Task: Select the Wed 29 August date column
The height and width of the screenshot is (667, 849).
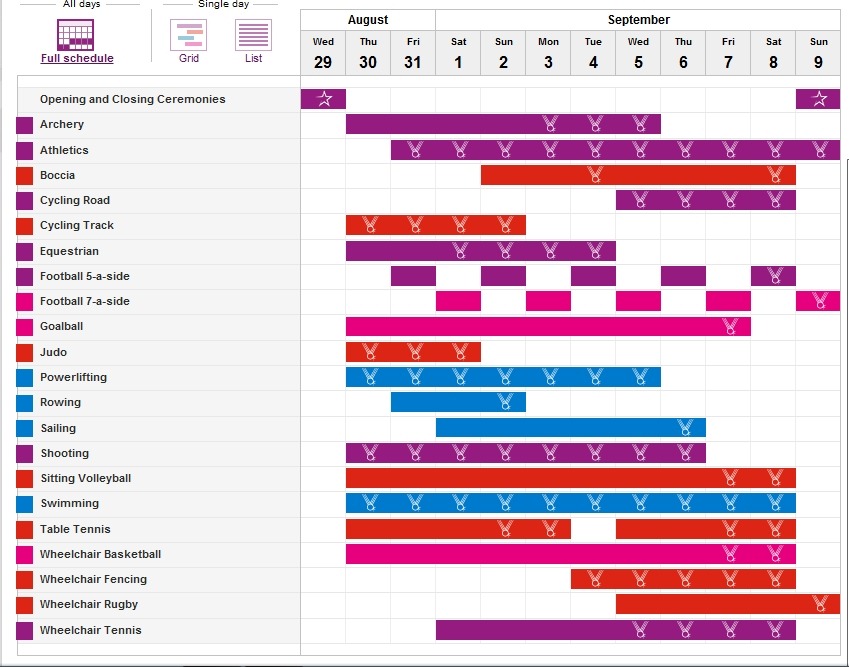Action: pyautogui.click(x=323, y=53)
